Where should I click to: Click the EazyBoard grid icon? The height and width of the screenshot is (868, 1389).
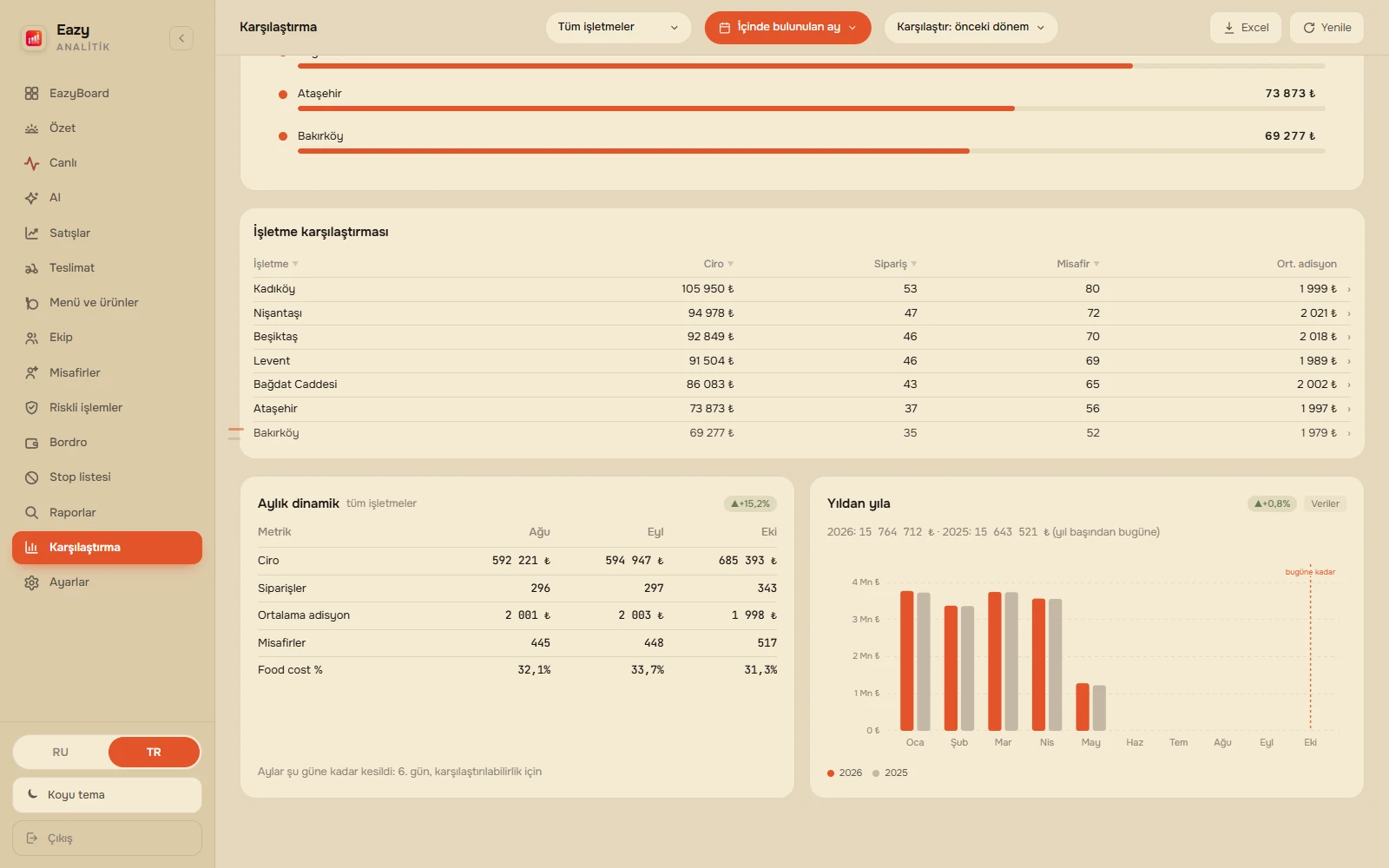(32, 94)
